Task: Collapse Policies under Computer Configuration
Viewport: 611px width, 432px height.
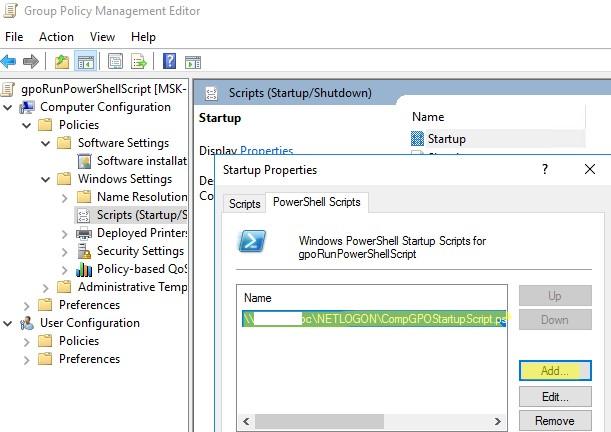Action: point(26,125)
